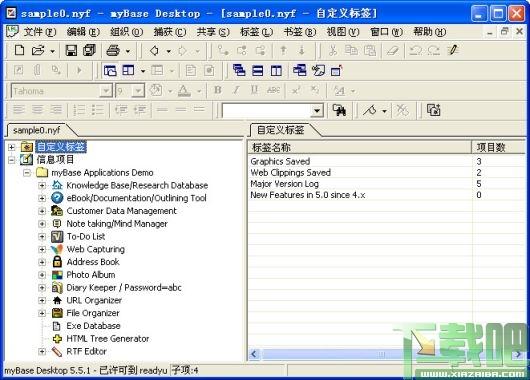The image size is (530, 380).
Task: Toggle underline formatting button
Action: tap(255, 90)
